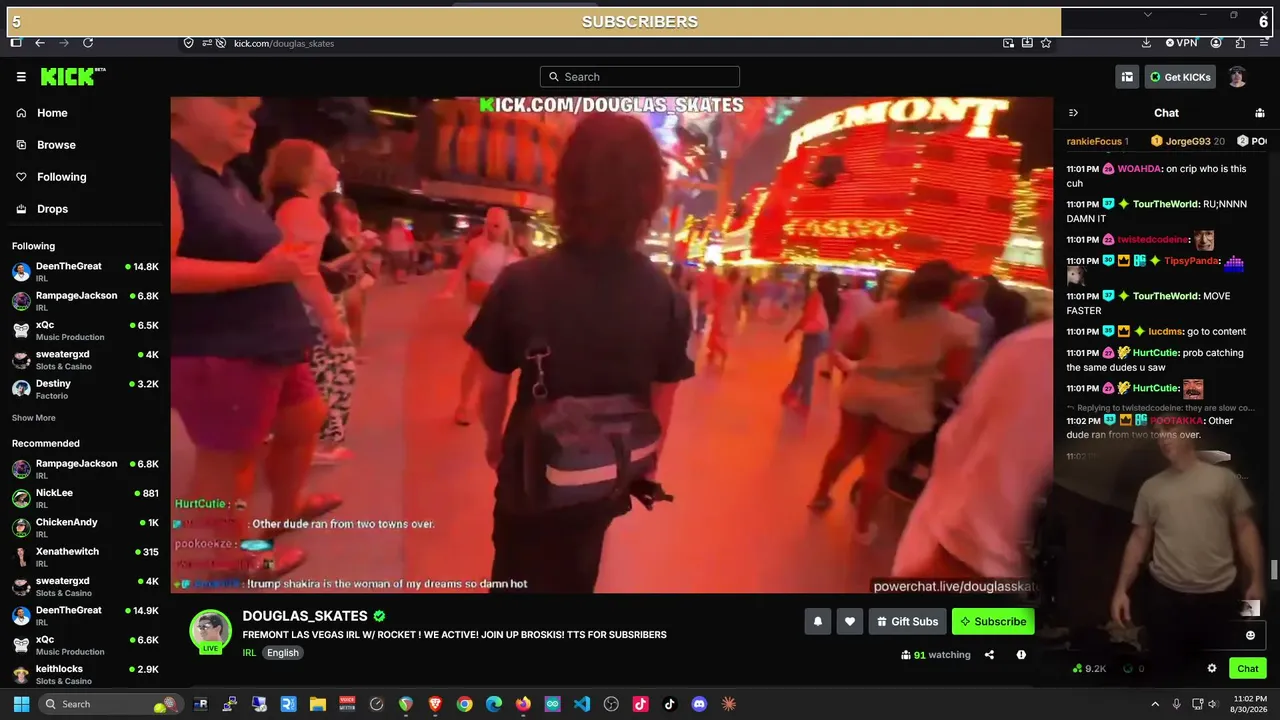This screenshot has height=720, width=1280.
Task: Open chat settings gear icon
Action: coord(1212,668)
